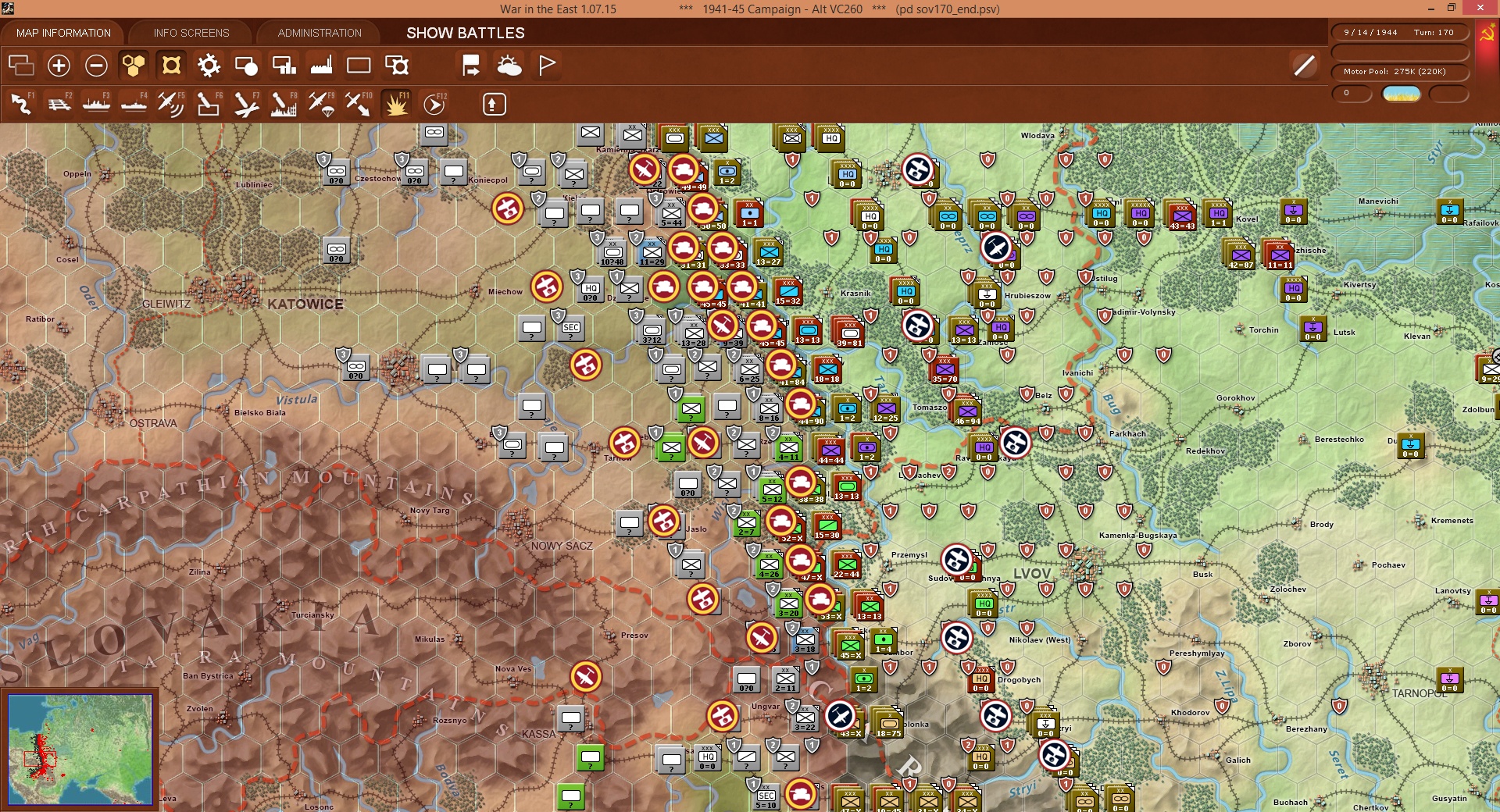The width and height of the screenshot is (1500, 812).
Task: Click the Motor Pool readout
Action: tap(1400, 72)
